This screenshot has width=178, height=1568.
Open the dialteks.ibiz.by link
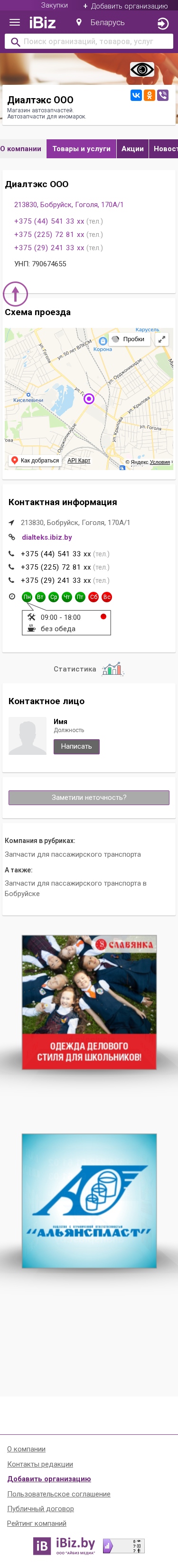tap(47, 537)
